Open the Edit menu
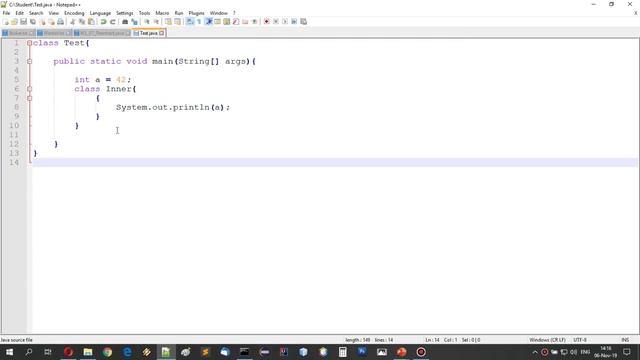This screenshot has width=640, height=360. (19, 13)
